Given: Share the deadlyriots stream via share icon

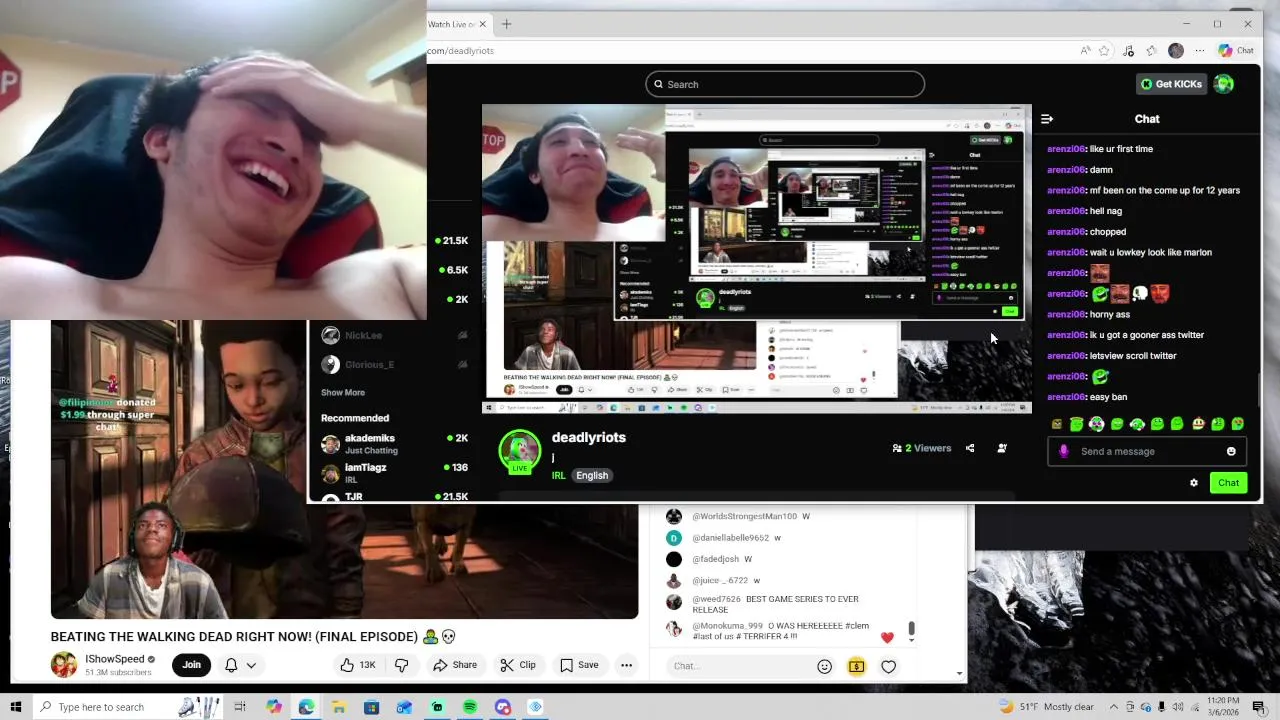Looking at the screenshot, I should [x=970, y=448].
